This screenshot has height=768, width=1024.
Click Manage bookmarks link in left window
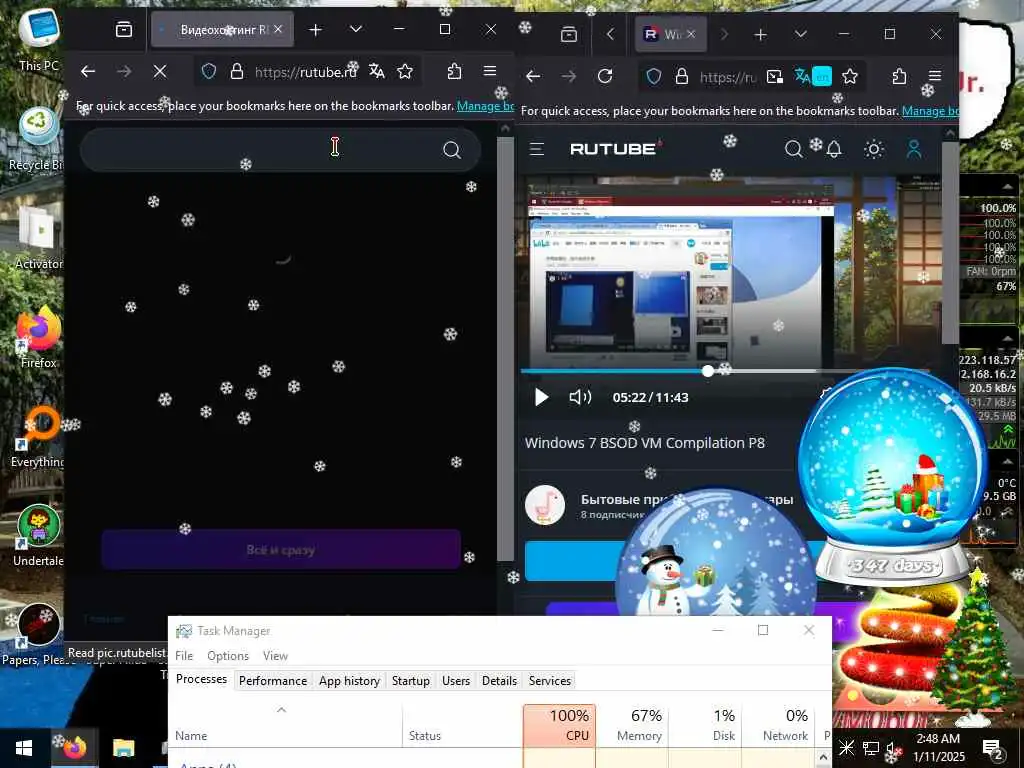tap(485, 106)
